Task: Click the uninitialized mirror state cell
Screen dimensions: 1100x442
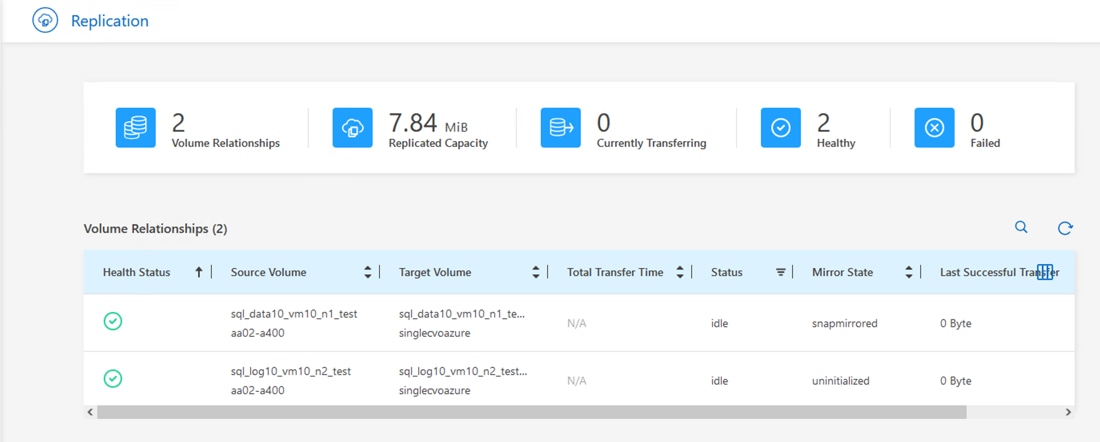Action: pos(841,381)
